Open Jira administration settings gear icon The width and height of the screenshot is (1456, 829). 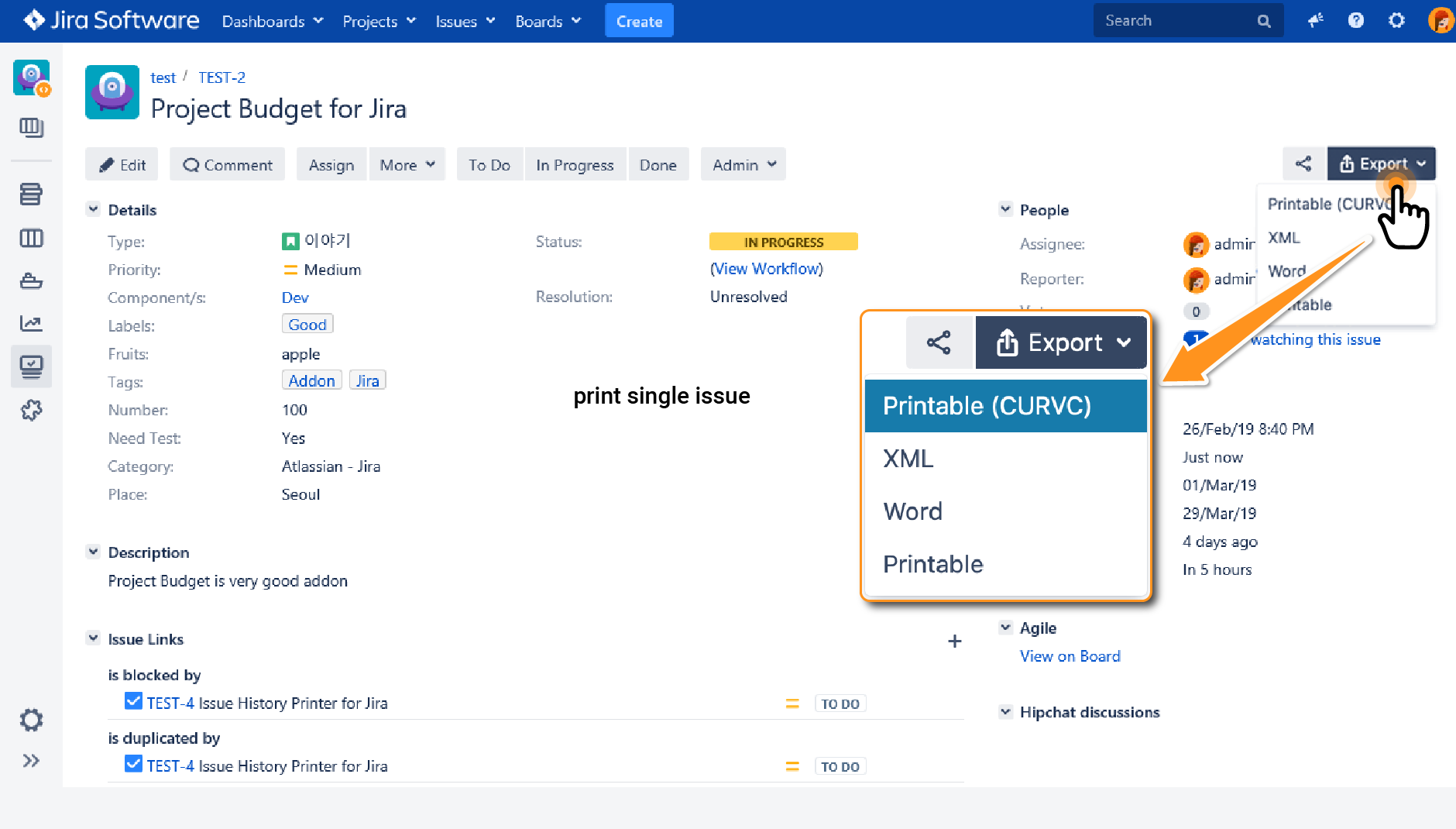click(x=1396, y=20)
